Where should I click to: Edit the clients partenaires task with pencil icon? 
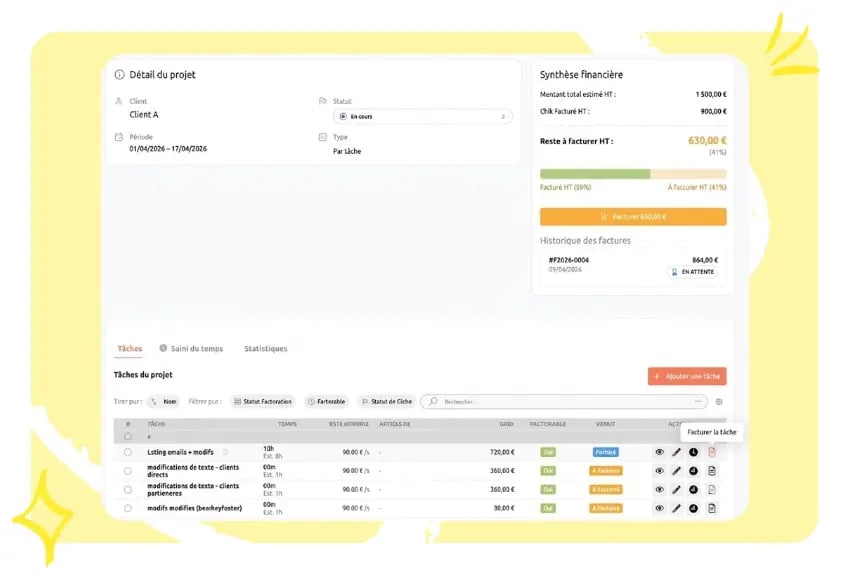[x=677, y=490]
